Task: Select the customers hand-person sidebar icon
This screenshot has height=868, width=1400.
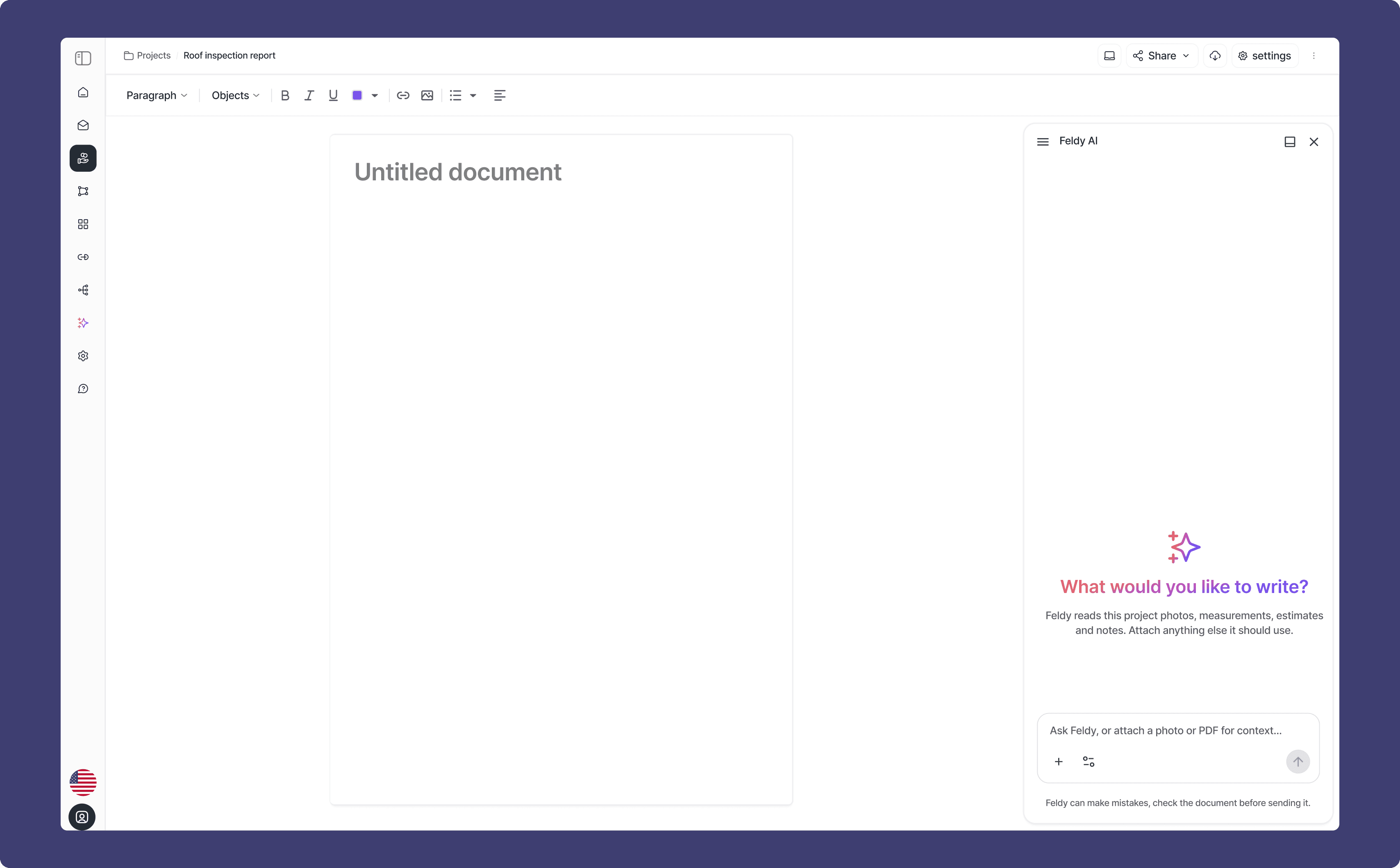Action: [83, 159]
